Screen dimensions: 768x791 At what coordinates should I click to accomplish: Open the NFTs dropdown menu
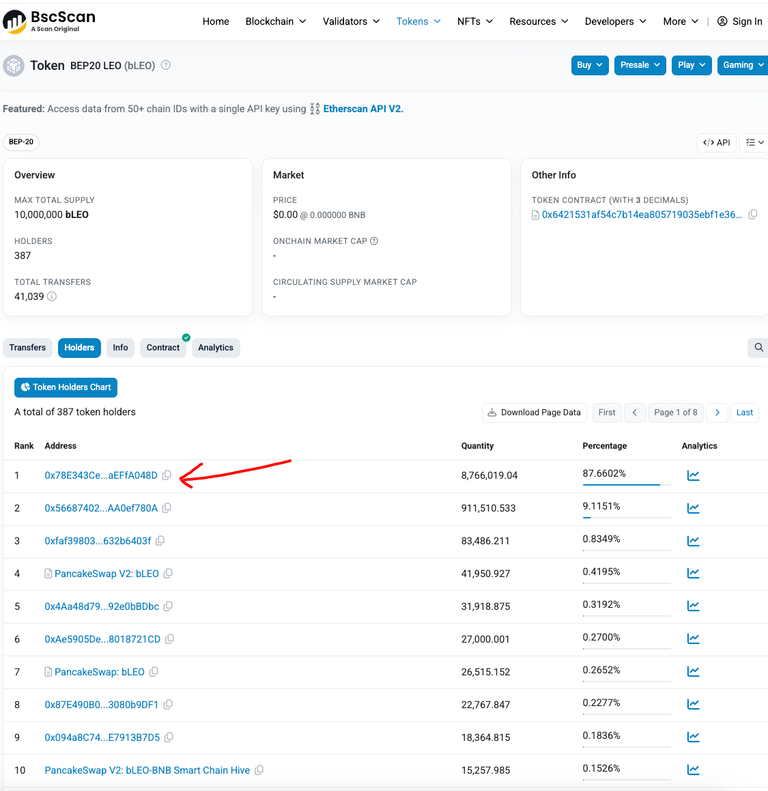(475, 21)
